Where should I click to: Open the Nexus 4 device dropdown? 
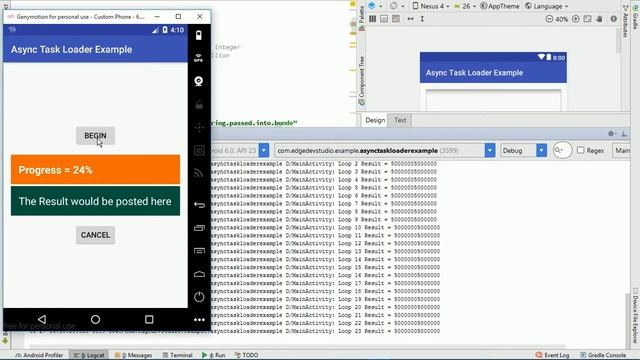431,6
